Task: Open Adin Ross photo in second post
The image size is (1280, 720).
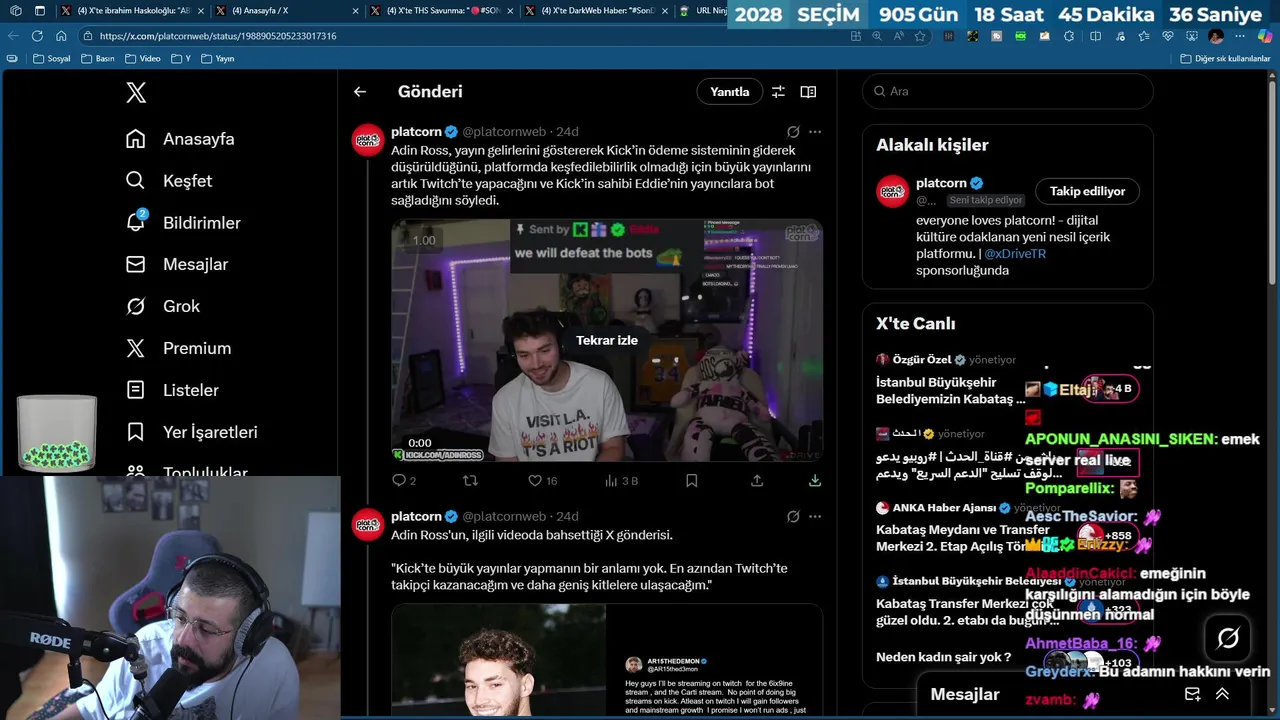Action: (498, 660)
